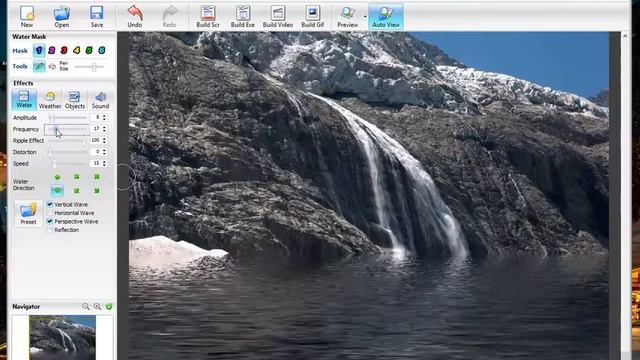Image resolution: width=640 pixels, height=360 pixels.
Task: Select water mask 5
Action: (89, 51)
